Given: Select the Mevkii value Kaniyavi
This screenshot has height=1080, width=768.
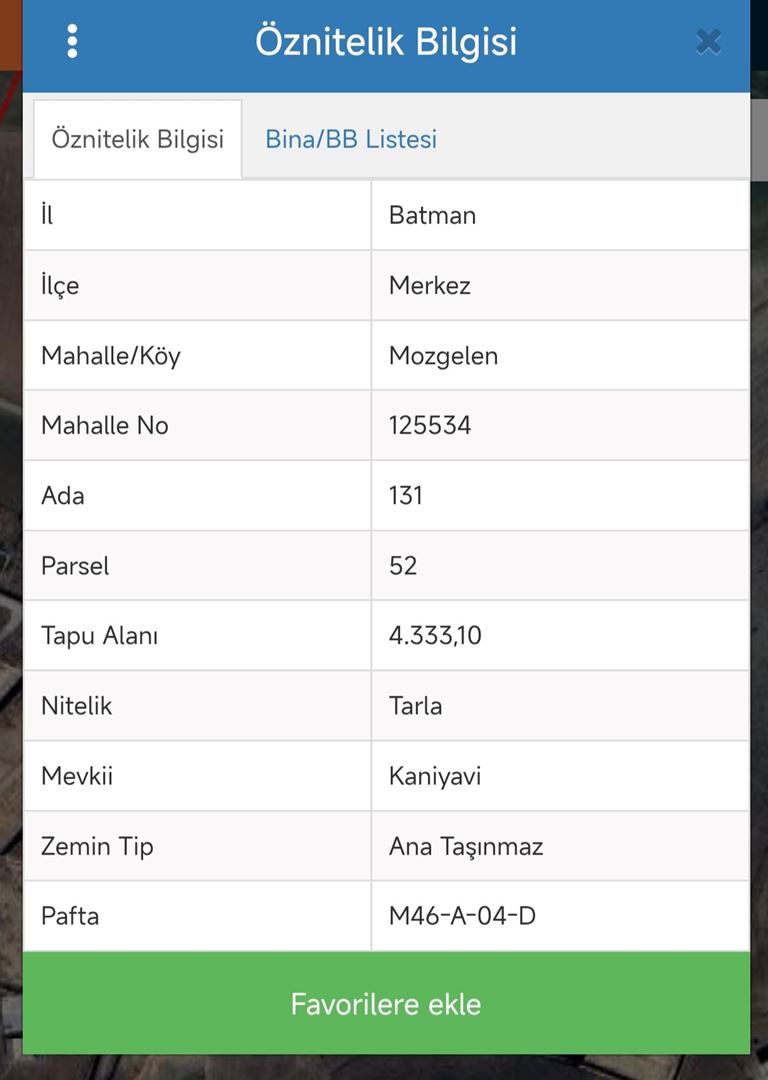Looking at the screenshot, I should point(435,776).
